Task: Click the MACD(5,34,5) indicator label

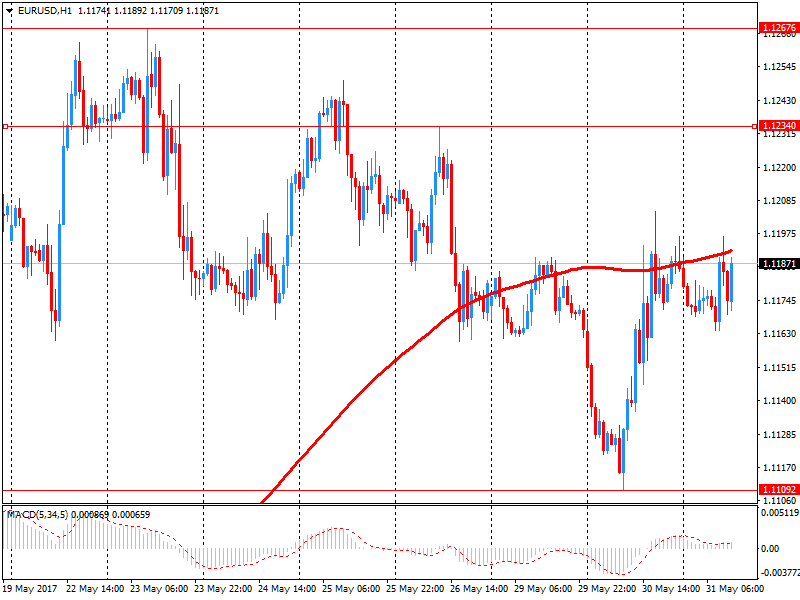Action: pos(38,514)
